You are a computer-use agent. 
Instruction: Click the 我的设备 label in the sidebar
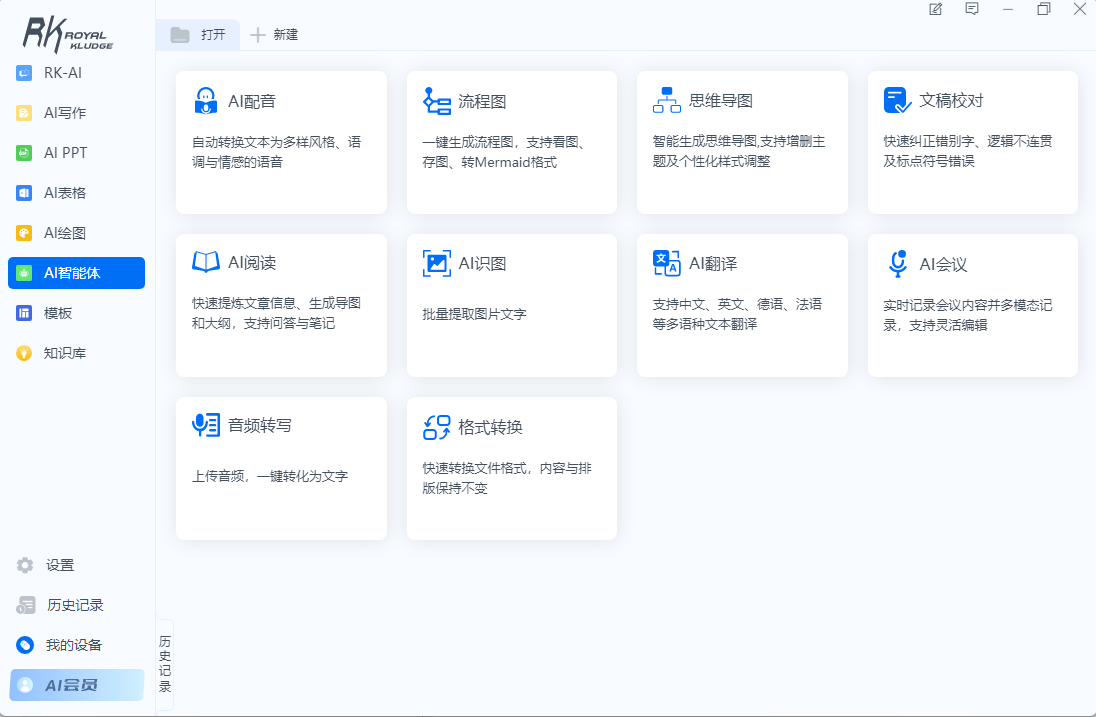(74, 645)
